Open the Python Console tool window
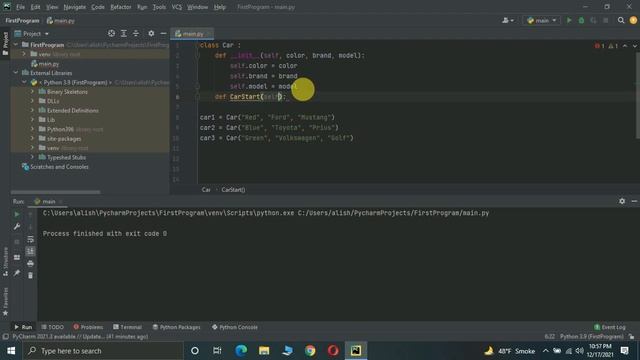640x360 pixels. click(x=235, y=327)
